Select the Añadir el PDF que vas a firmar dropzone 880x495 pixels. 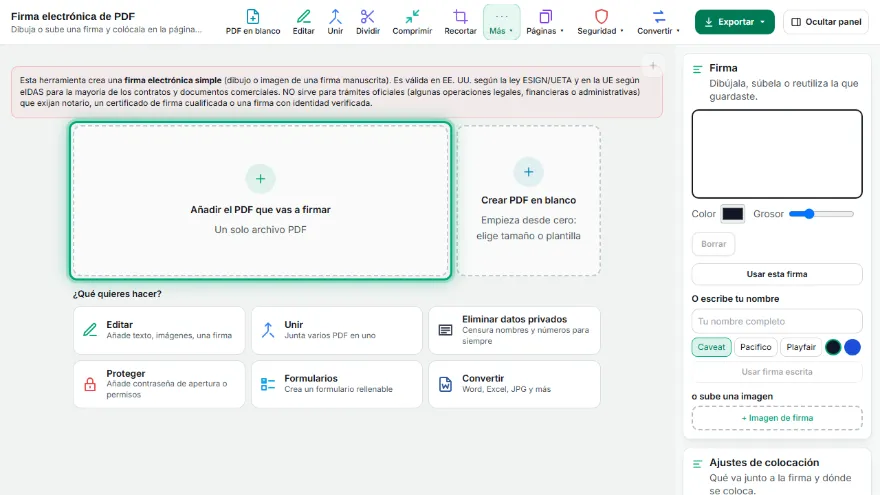tap(260, 200)
